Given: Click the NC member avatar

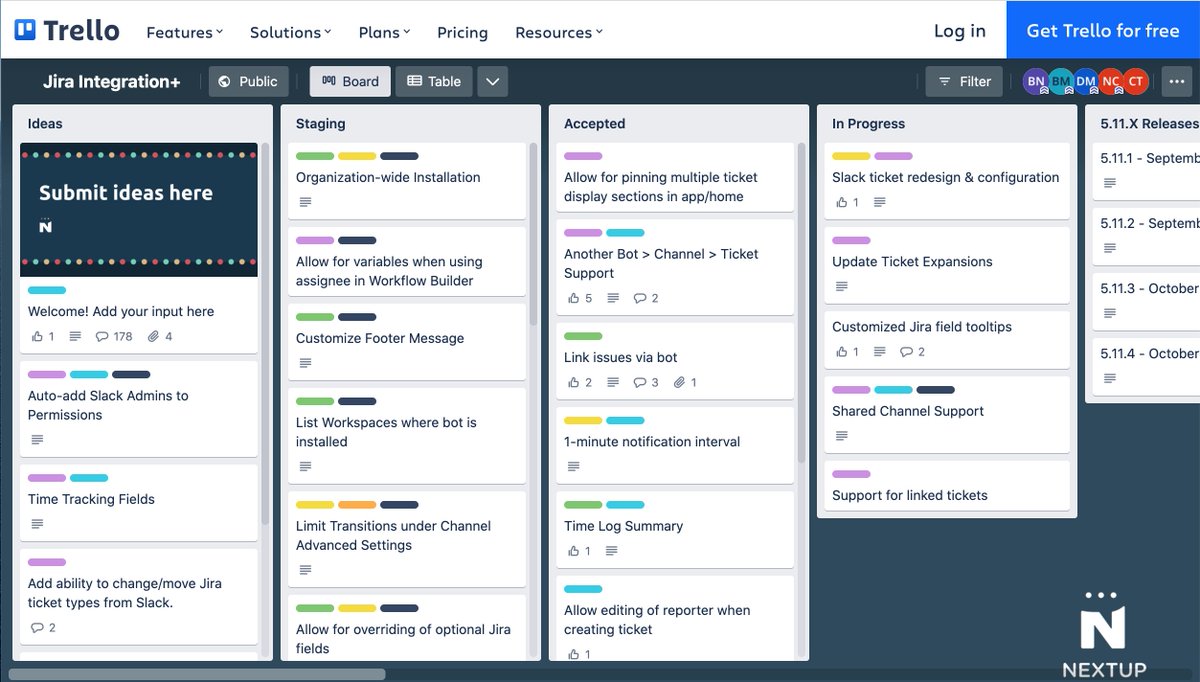Looking at the screenshot, I should click(x=1111, y=81).
